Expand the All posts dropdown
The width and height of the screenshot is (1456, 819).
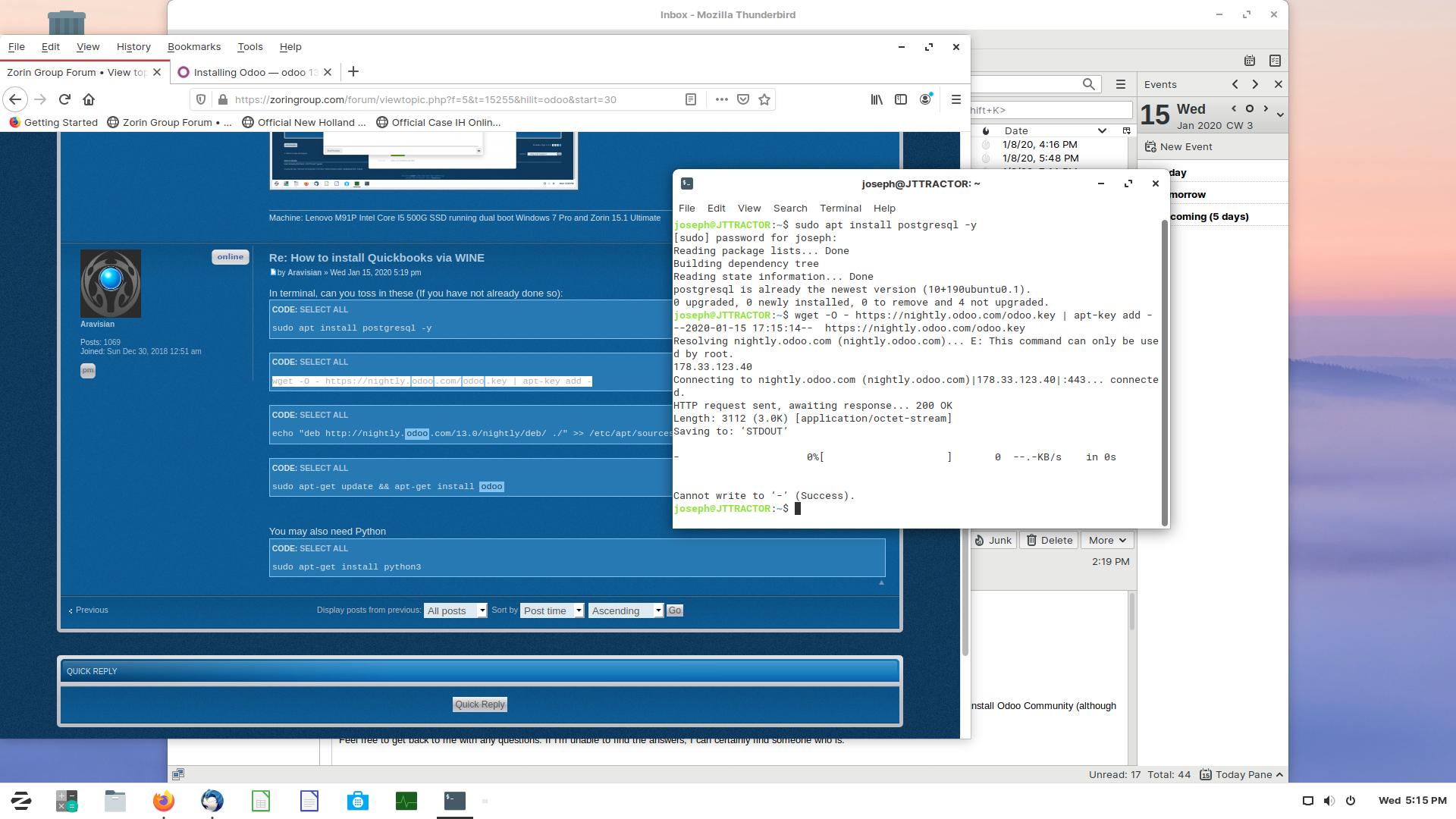pos(455,610)
